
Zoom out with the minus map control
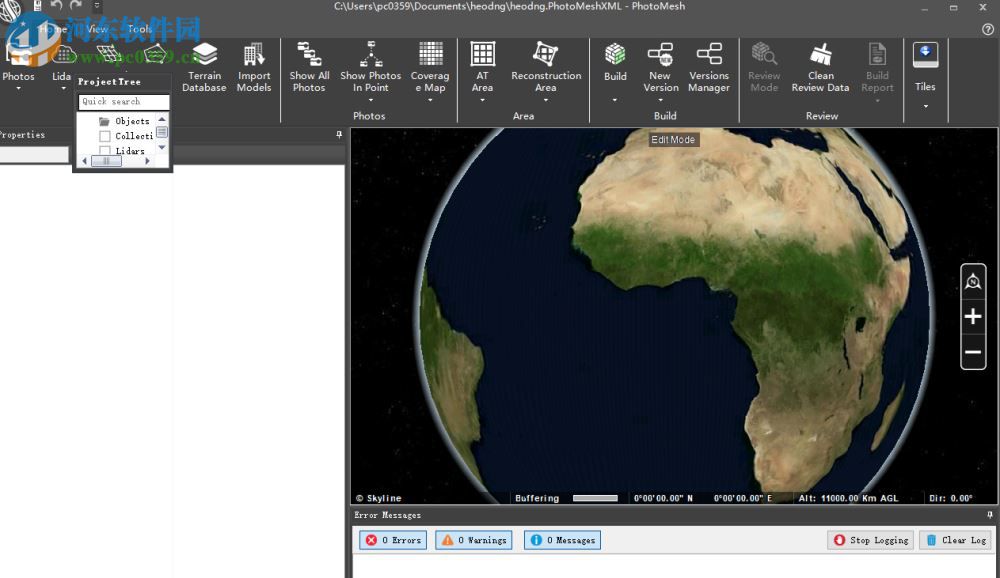973,352
